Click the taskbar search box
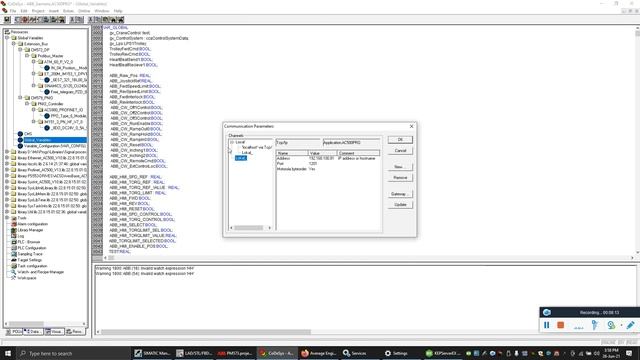This screenshot has height=360, width=640. (73, 353)
